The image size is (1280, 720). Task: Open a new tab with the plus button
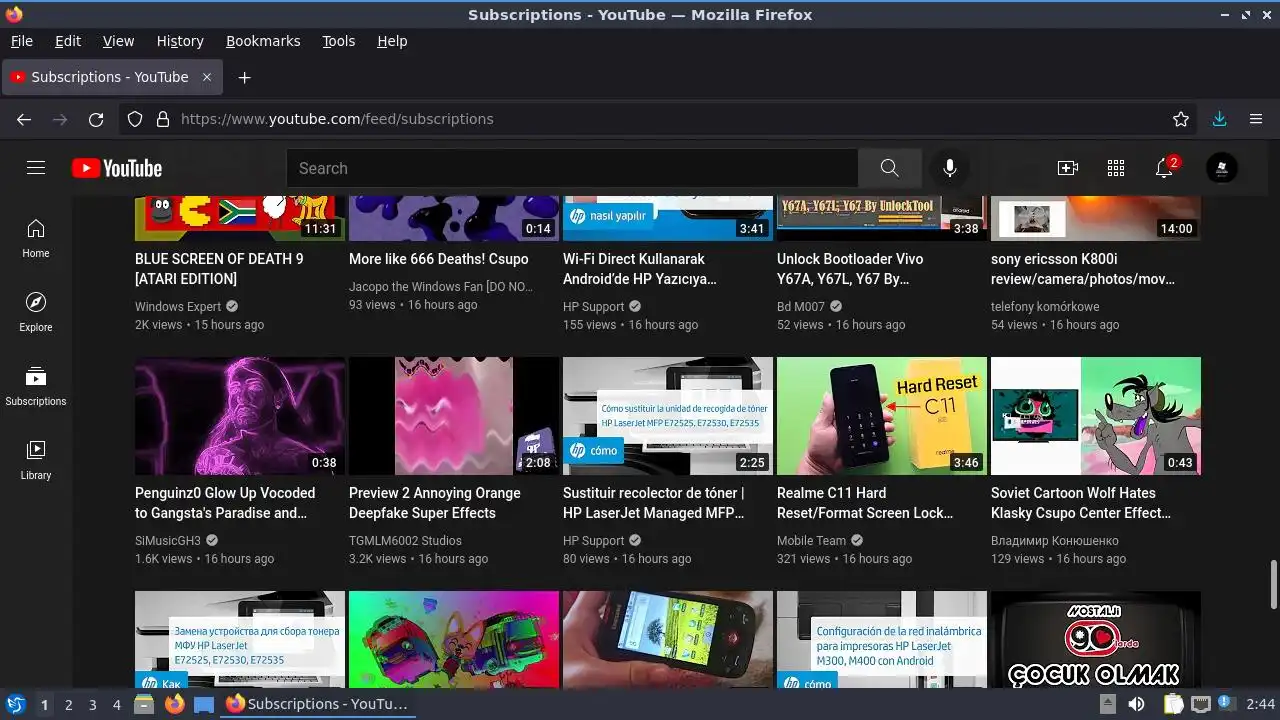244,77
